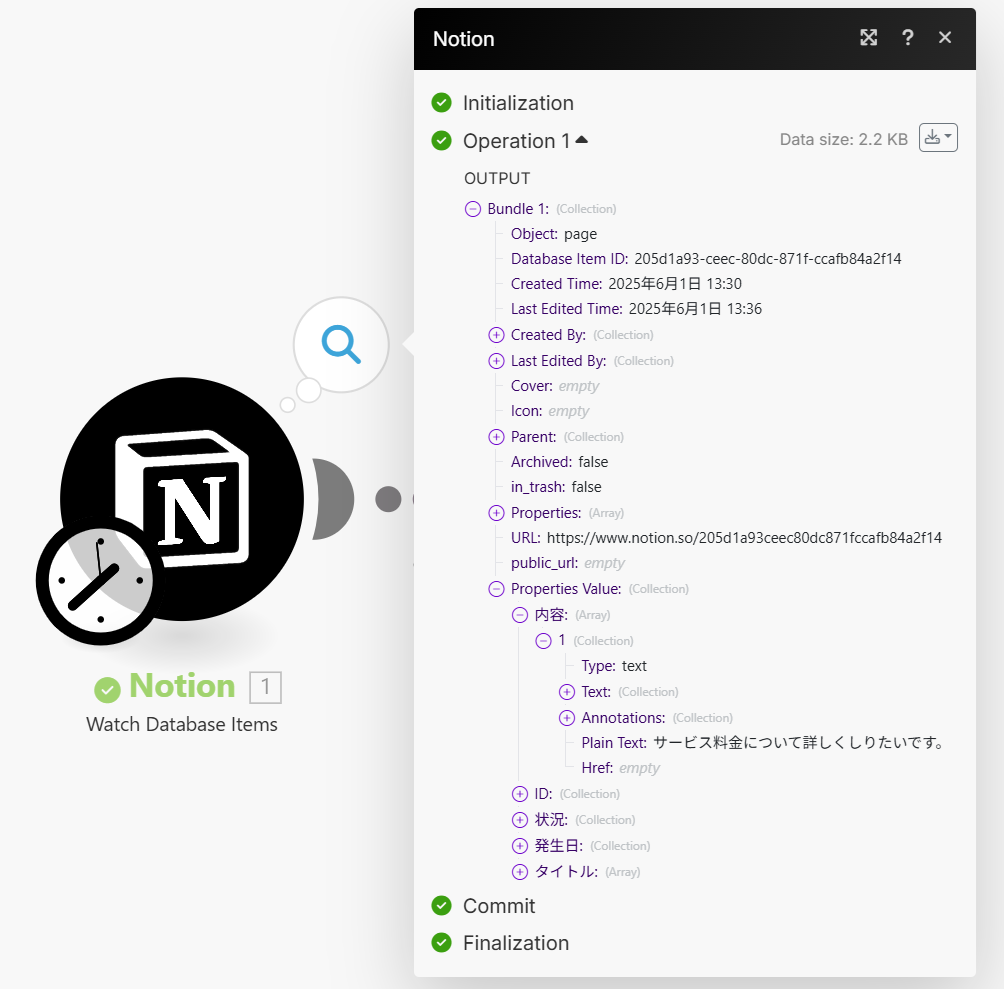The width and height of the screenshot is (1004, 989).
Task: Click the Watch Database Items subtitle
Action: pyautogui.click(x=182, y=725)
